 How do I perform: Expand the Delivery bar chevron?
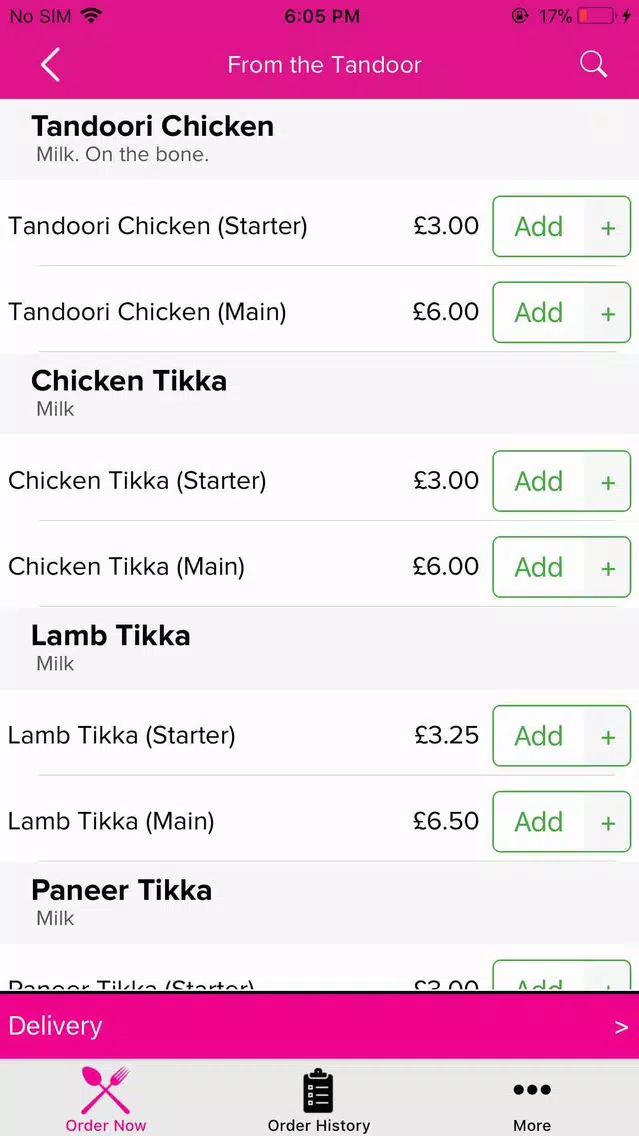tap(621, 1027)
